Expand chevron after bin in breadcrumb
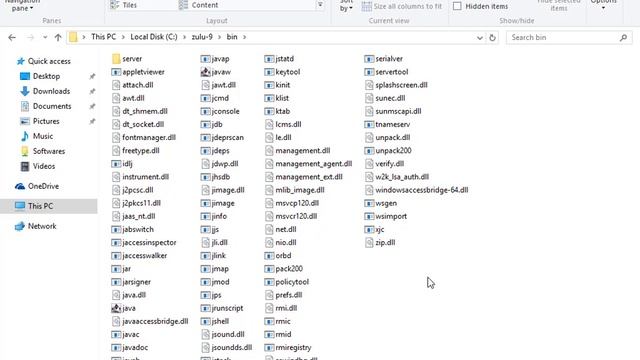The width and height of the screenshot is (640, 360). pos(244,37)
